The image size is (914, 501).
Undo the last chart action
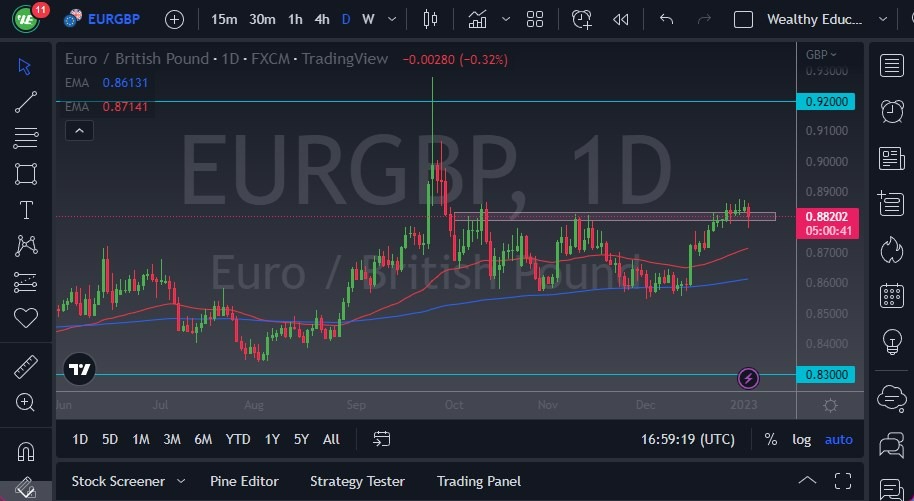(666, 19)
